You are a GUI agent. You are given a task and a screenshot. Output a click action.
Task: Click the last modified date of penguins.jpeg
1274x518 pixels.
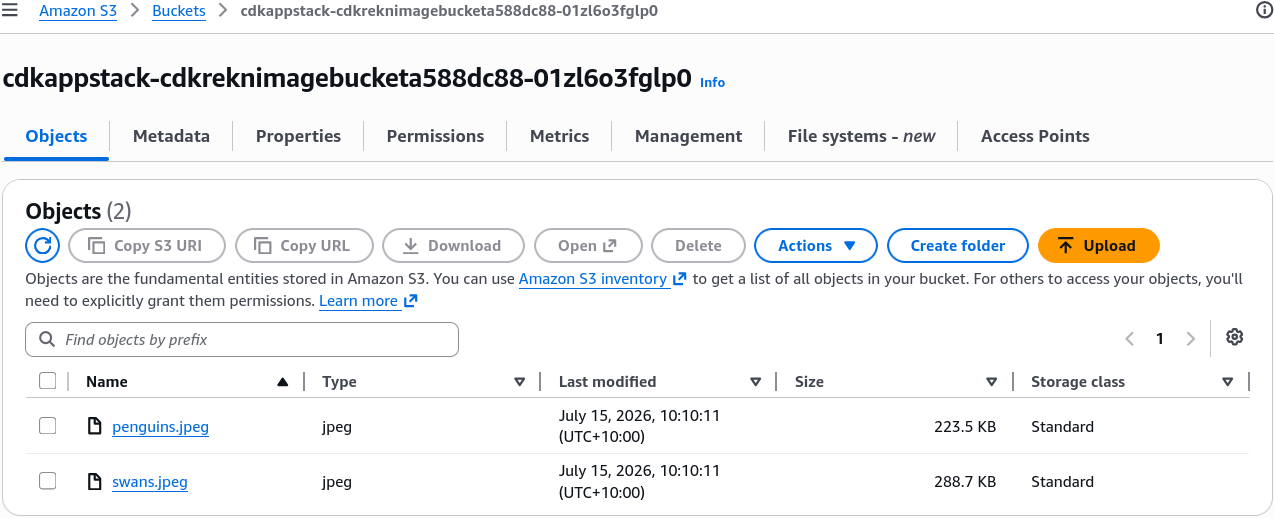pos(639,426)
